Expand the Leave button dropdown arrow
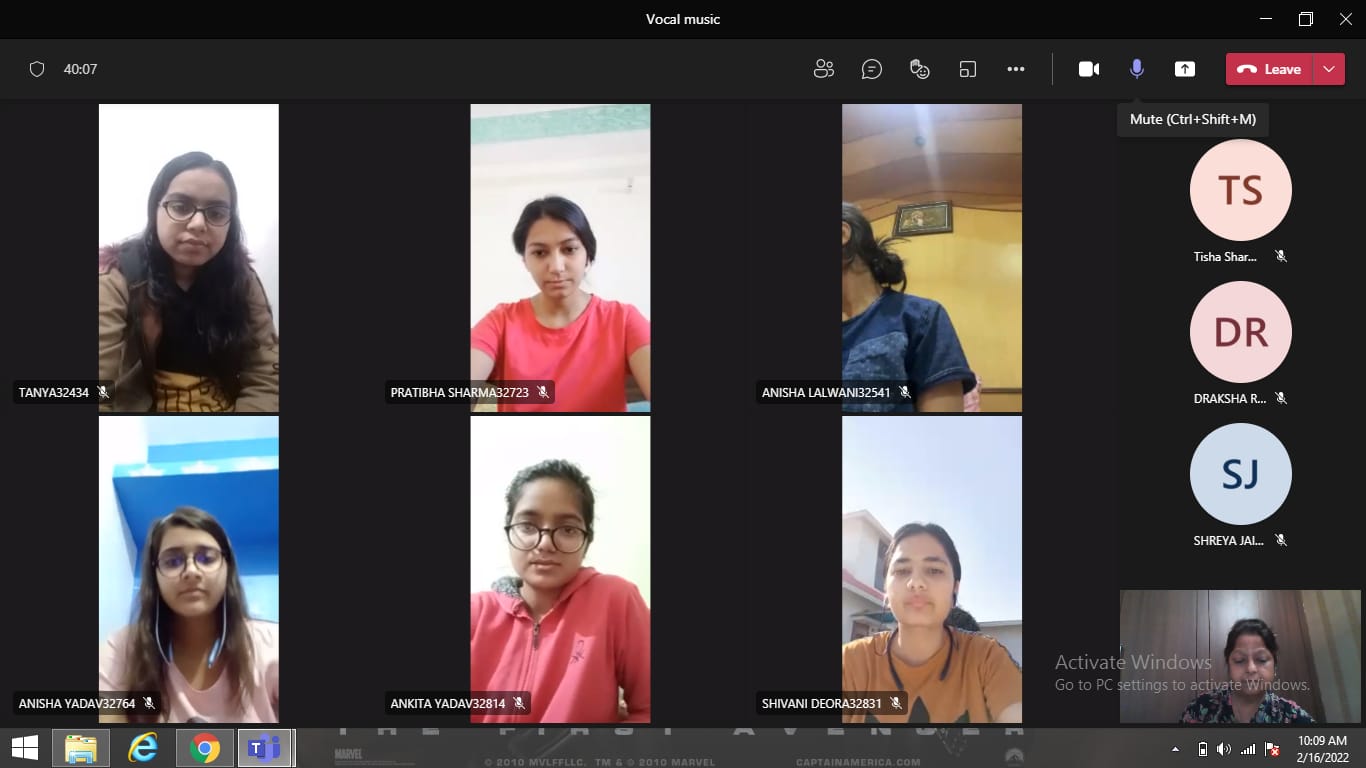This screenshot has width=1366, height=768. click(1328, 69)
